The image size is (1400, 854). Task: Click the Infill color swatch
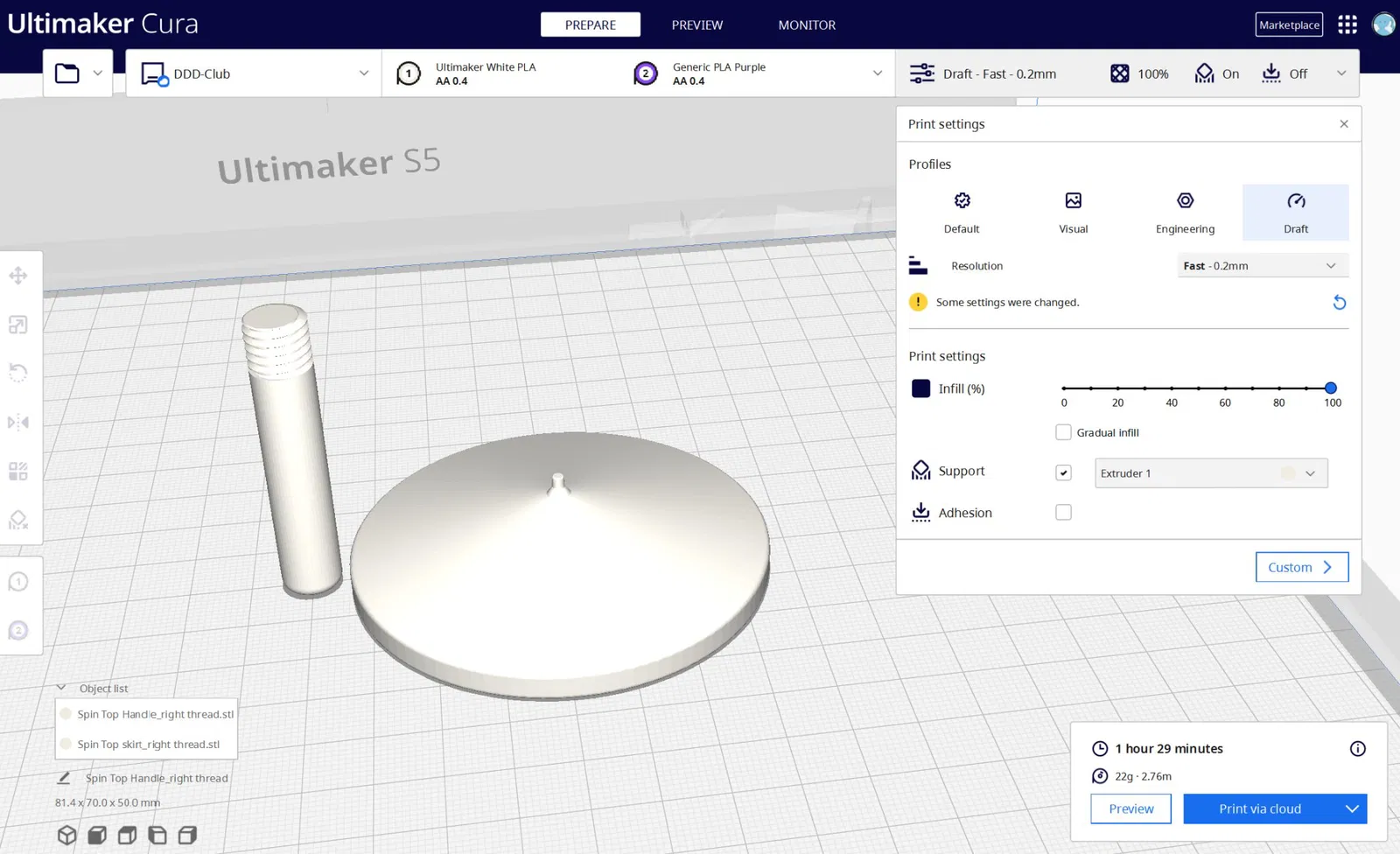coord(920,388)
